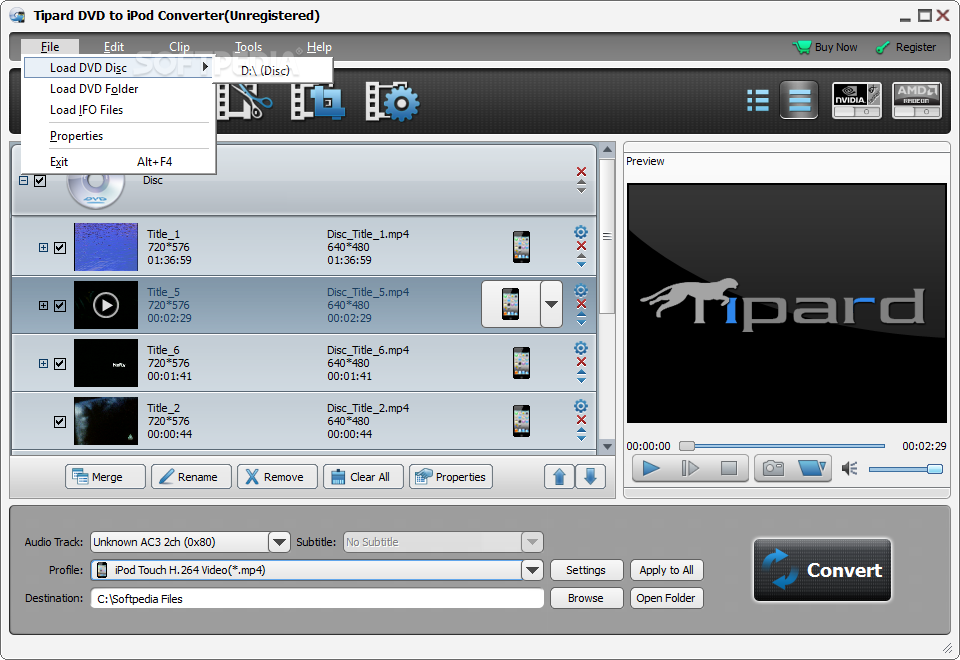Remove Title_2 with its red X
960x660 pixels.
581,420
